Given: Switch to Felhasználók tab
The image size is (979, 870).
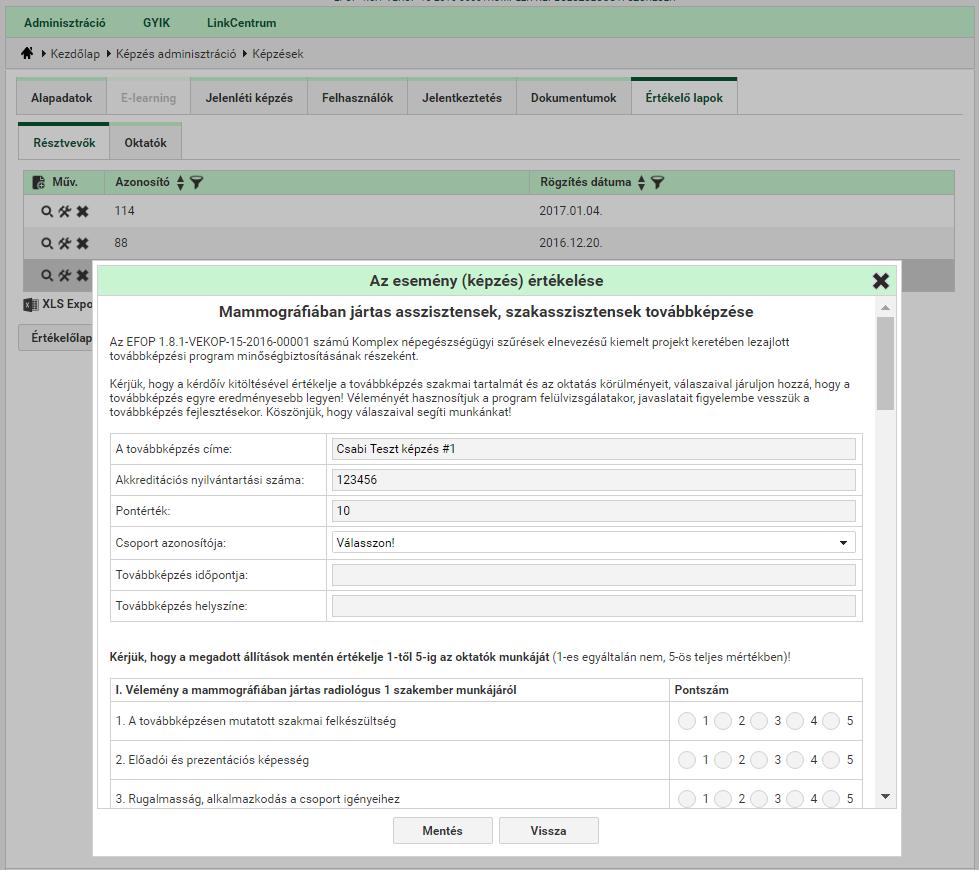Looking at the screenshot, I should pyautogui.click(x=358, y=97).
